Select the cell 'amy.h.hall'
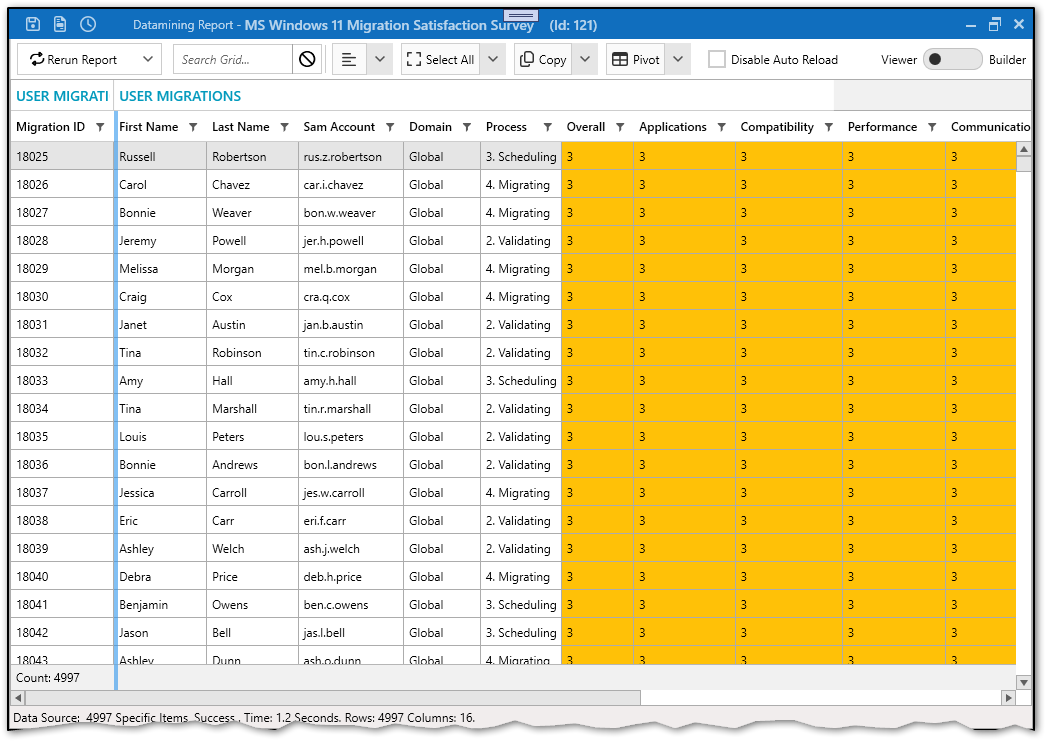1046x742 pixels. (x=351, y=380)
